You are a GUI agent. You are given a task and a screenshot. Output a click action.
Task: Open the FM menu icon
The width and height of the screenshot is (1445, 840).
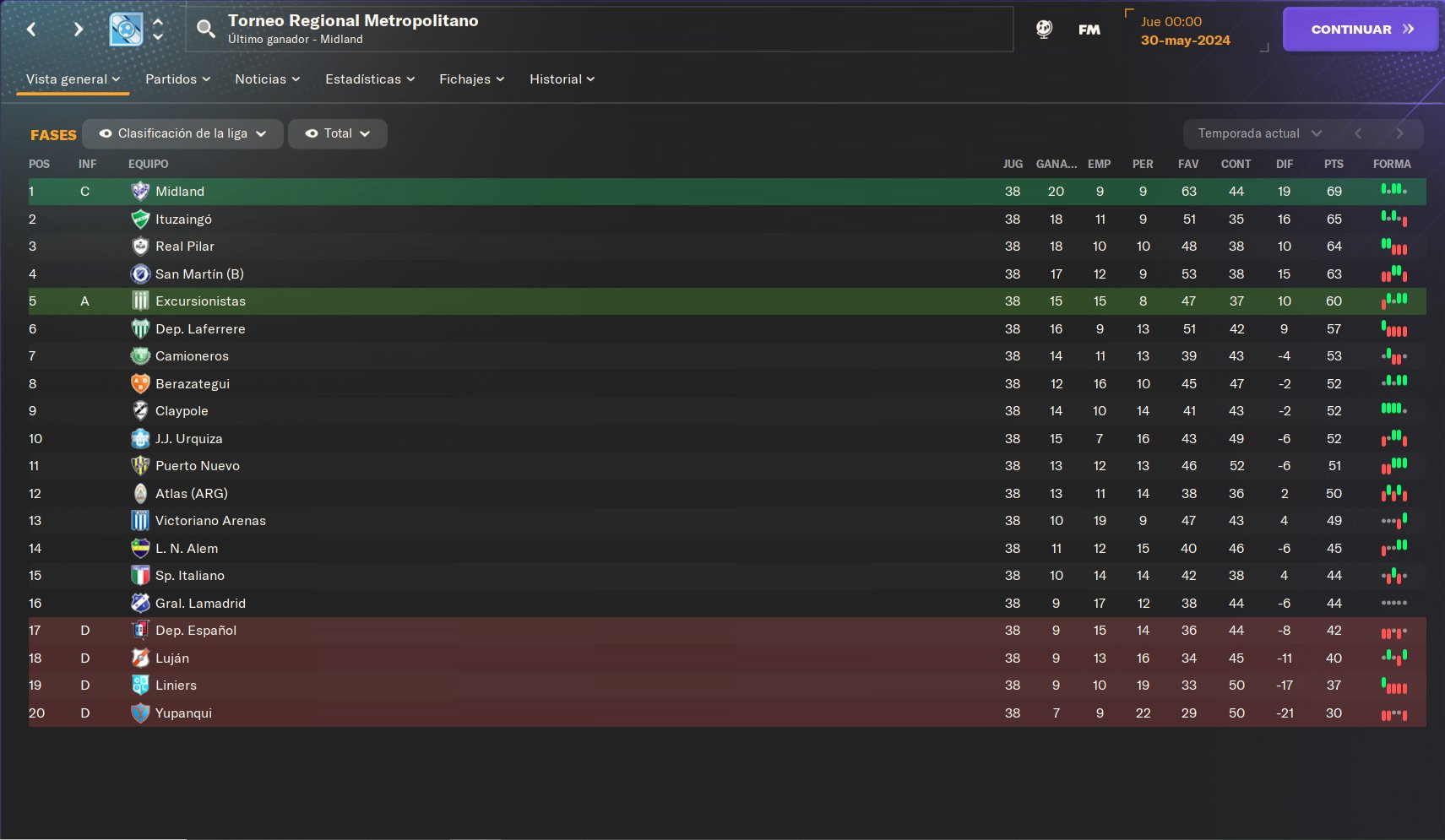[x=1089, y=30]
